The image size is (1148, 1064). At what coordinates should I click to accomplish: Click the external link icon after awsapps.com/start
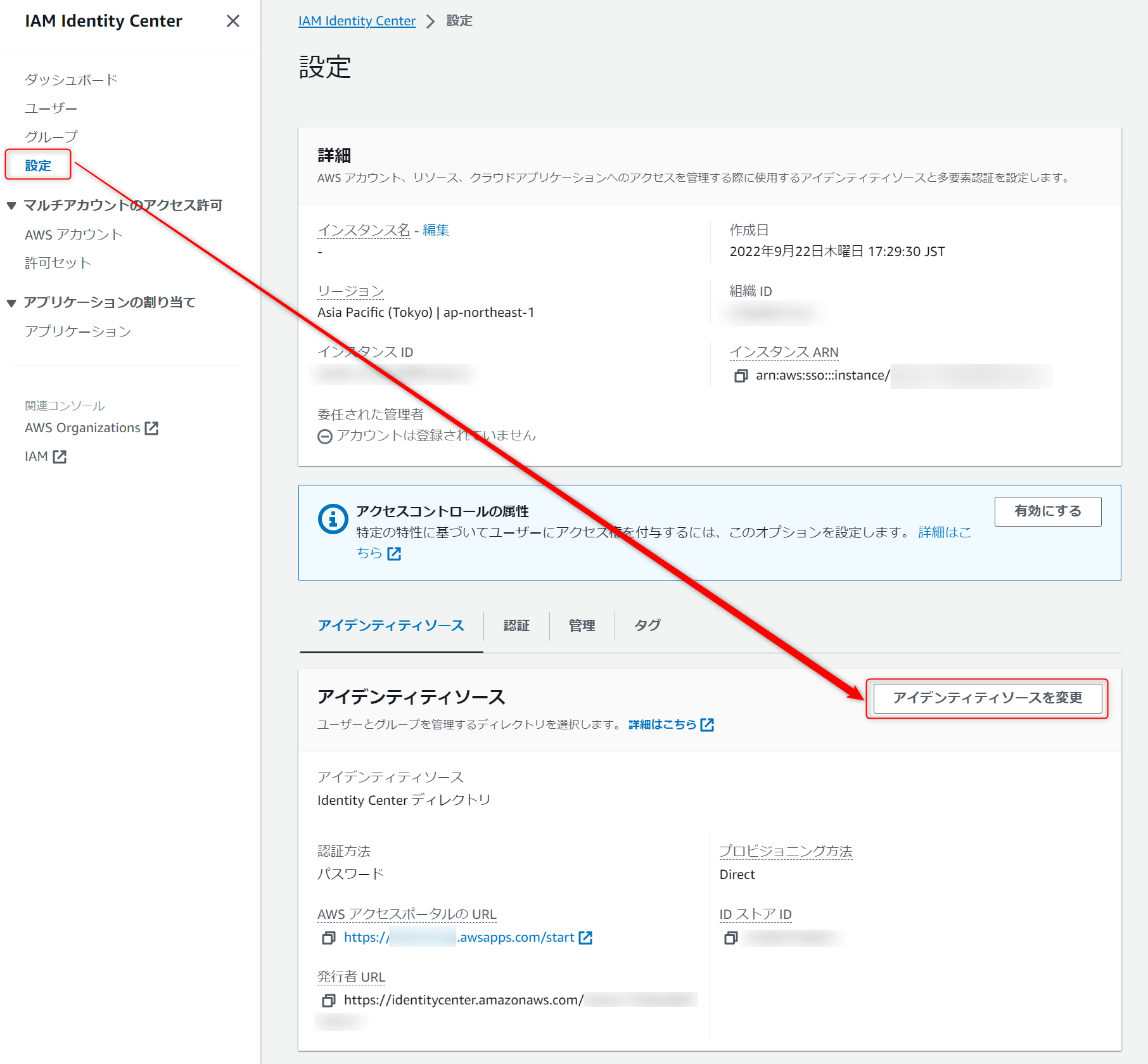point(585,938)
